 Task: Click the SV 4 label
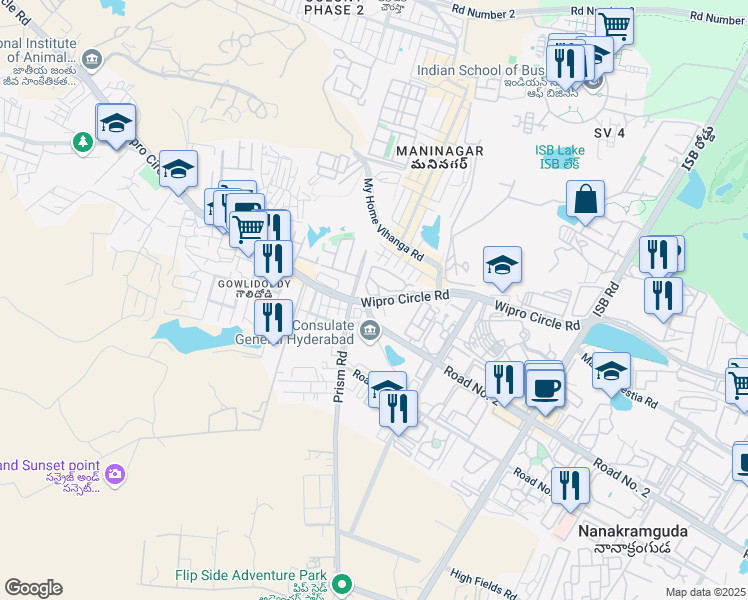(x=610, y=133)
